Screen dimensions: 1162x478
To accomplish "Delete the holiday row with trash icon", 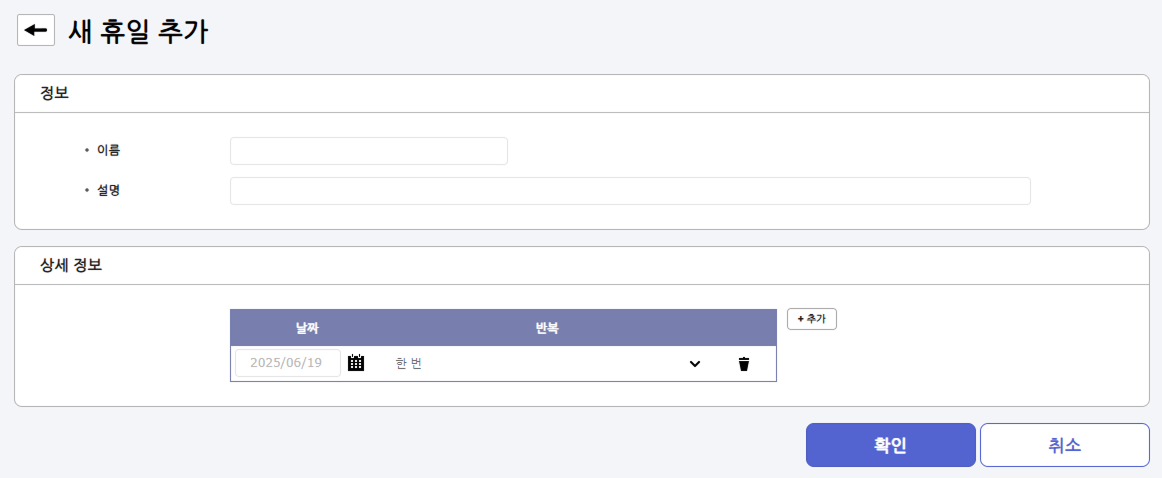I will (x=743, y=364).
